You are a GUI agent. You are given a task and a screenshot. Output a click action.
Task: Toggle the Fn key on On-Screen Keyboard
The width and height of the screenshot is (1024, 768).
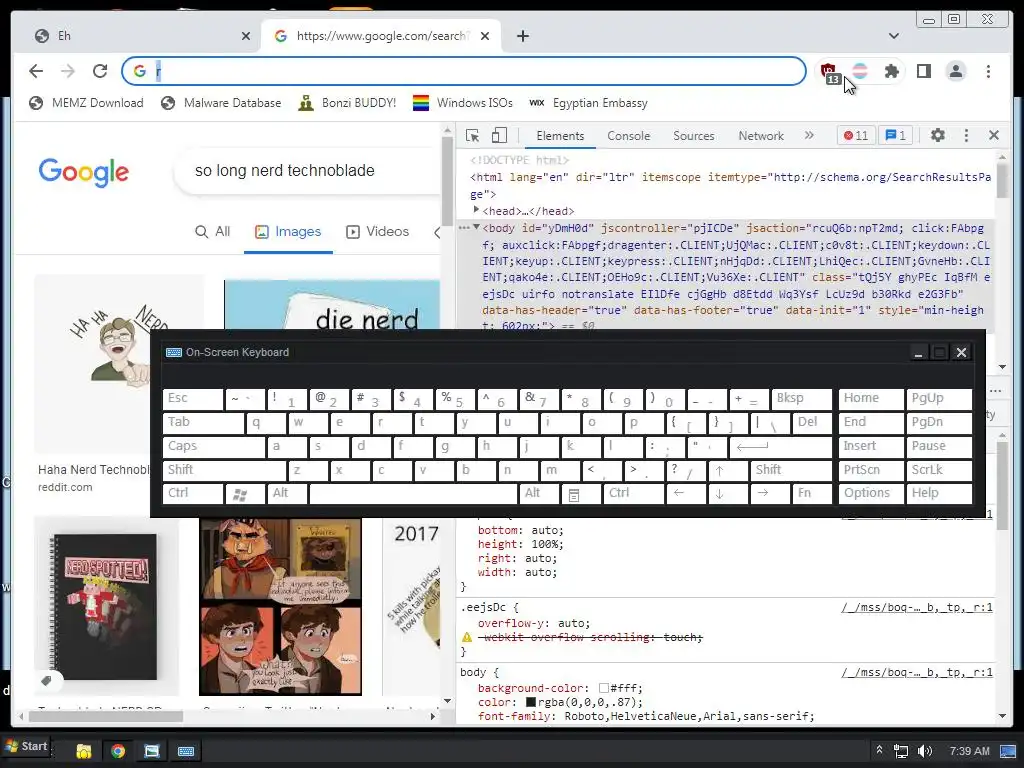(812, 494)
